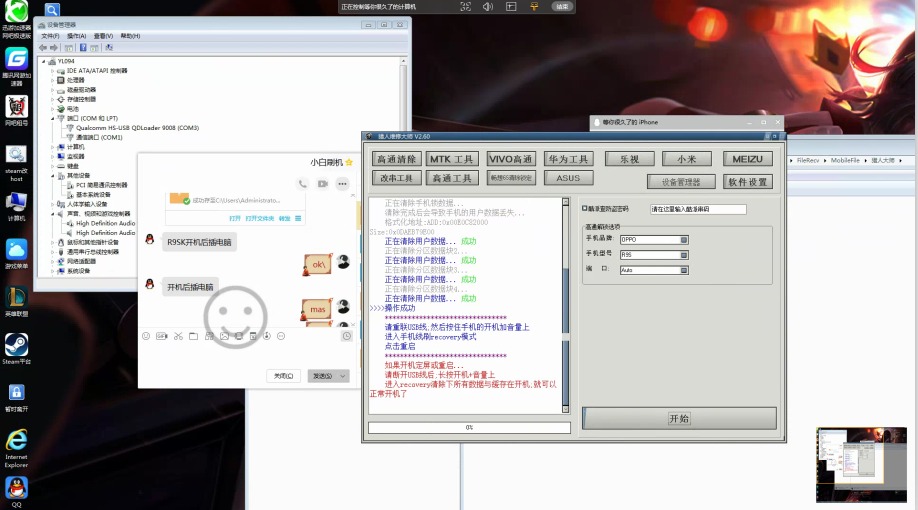Click the GIF icon in QQ chat toolbar
Screen dimensions: 918x510
[162, 336]
